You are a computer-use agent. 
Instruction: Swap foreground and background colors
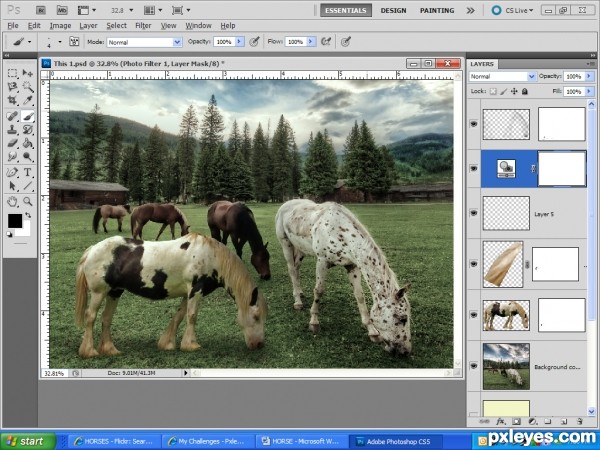(28, 215)
